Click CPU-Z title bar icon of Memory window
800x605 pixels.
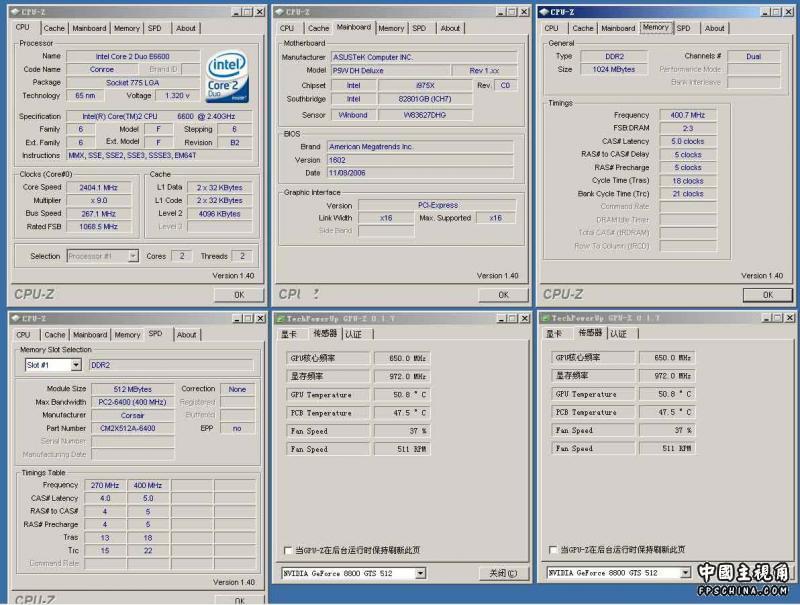(544, 12)
